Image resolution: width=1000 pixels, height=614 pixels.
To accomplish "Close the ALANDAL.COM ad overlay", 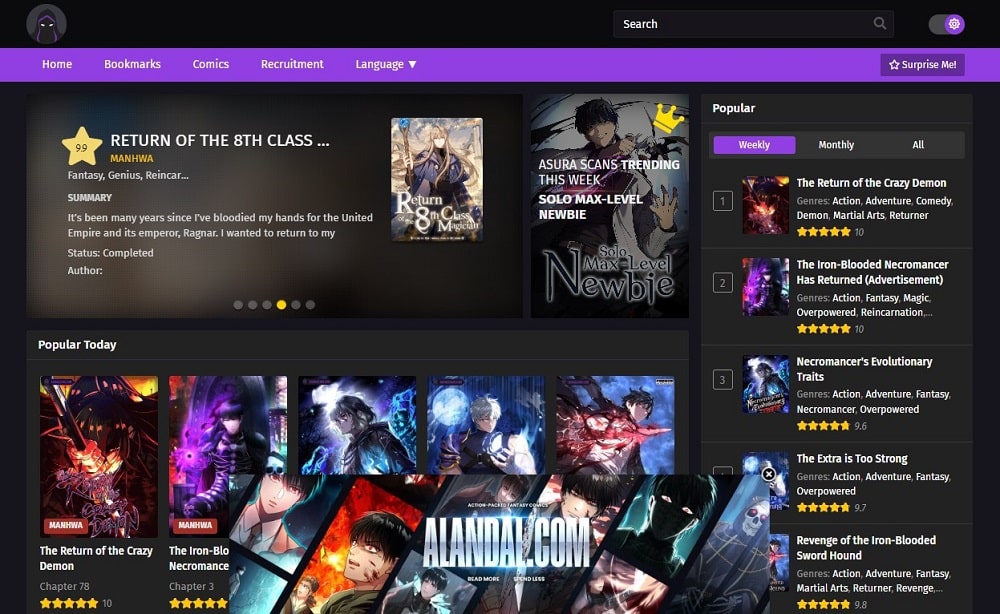I will [x=768, y=474].
